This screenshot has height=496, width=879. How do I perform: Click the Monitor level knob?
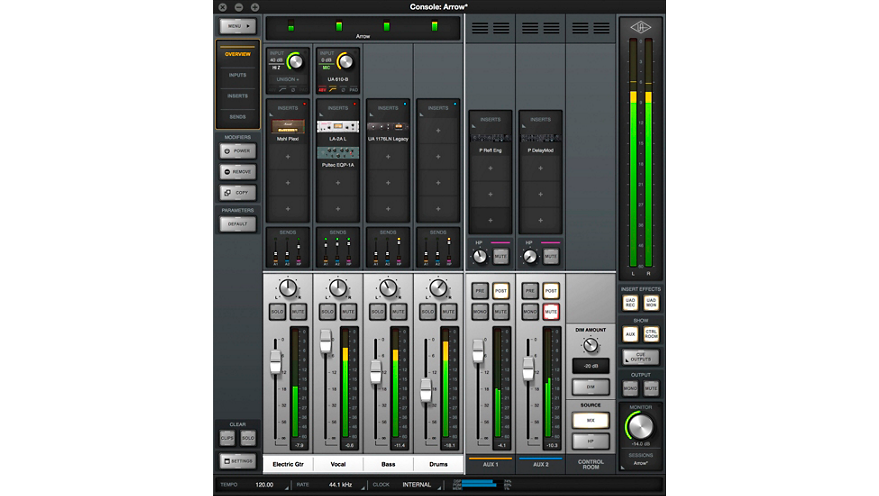coord(640,427)
